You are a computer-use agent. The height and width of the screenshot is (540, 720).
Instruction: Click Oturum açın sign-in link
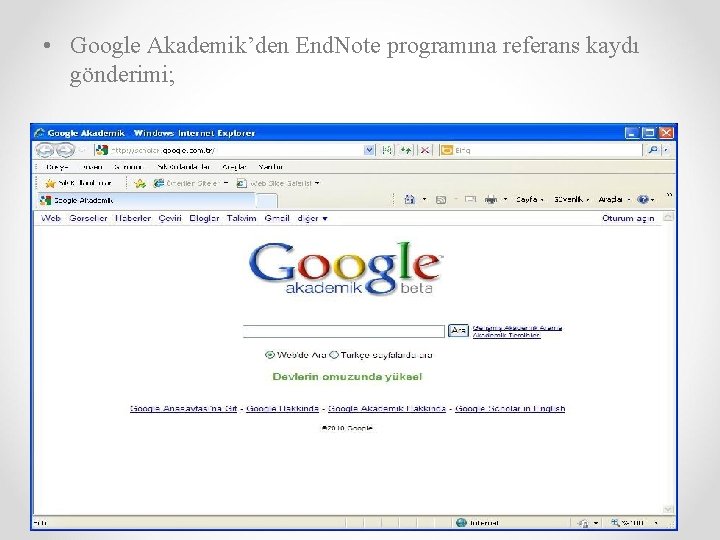point(628,218)
